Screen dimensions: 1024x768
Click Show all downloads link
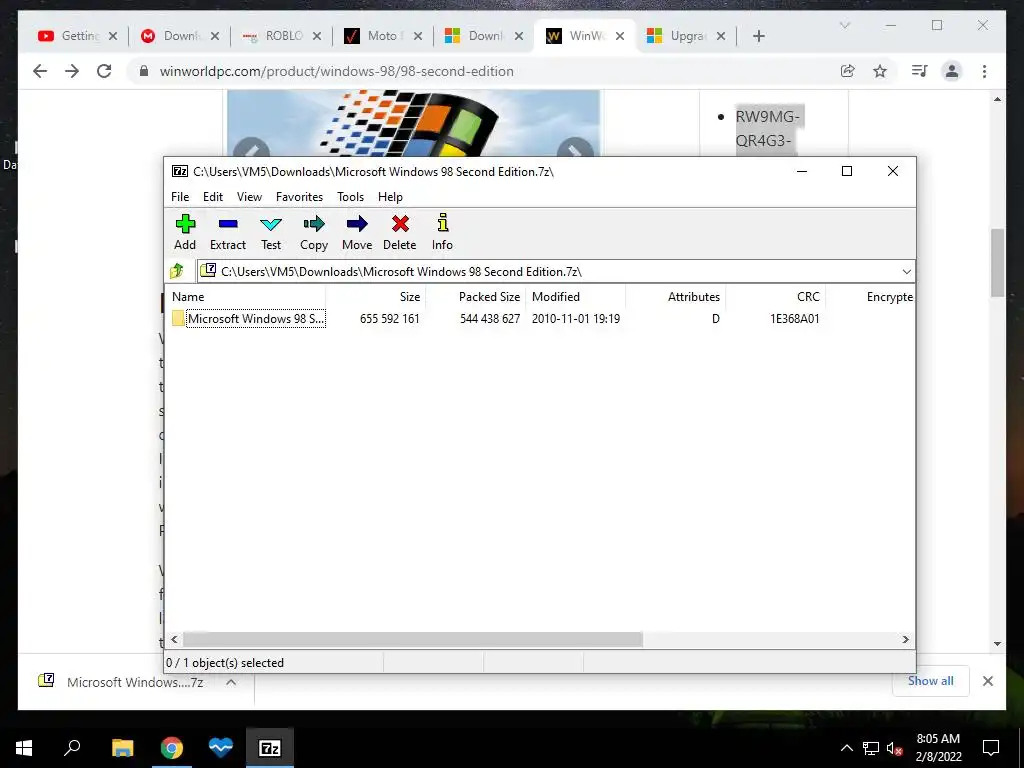tap(931, 680)
